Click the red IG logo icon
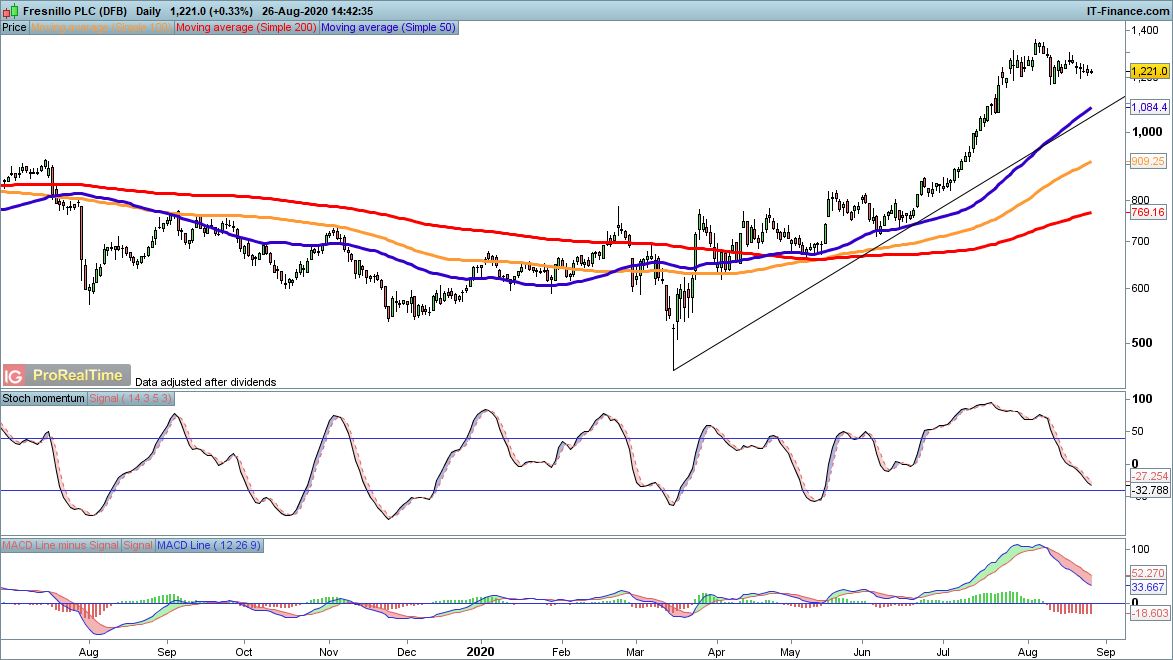 click(x=13, y=376)
